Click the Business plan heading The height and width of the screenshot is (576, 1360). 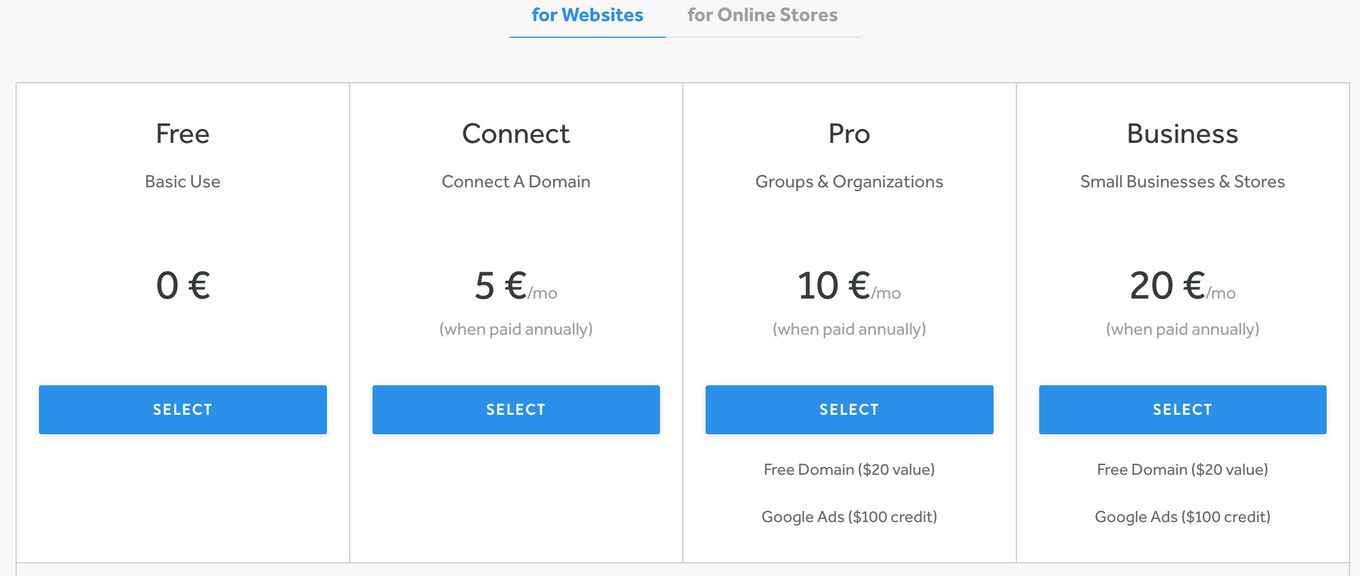(1182, 134)
